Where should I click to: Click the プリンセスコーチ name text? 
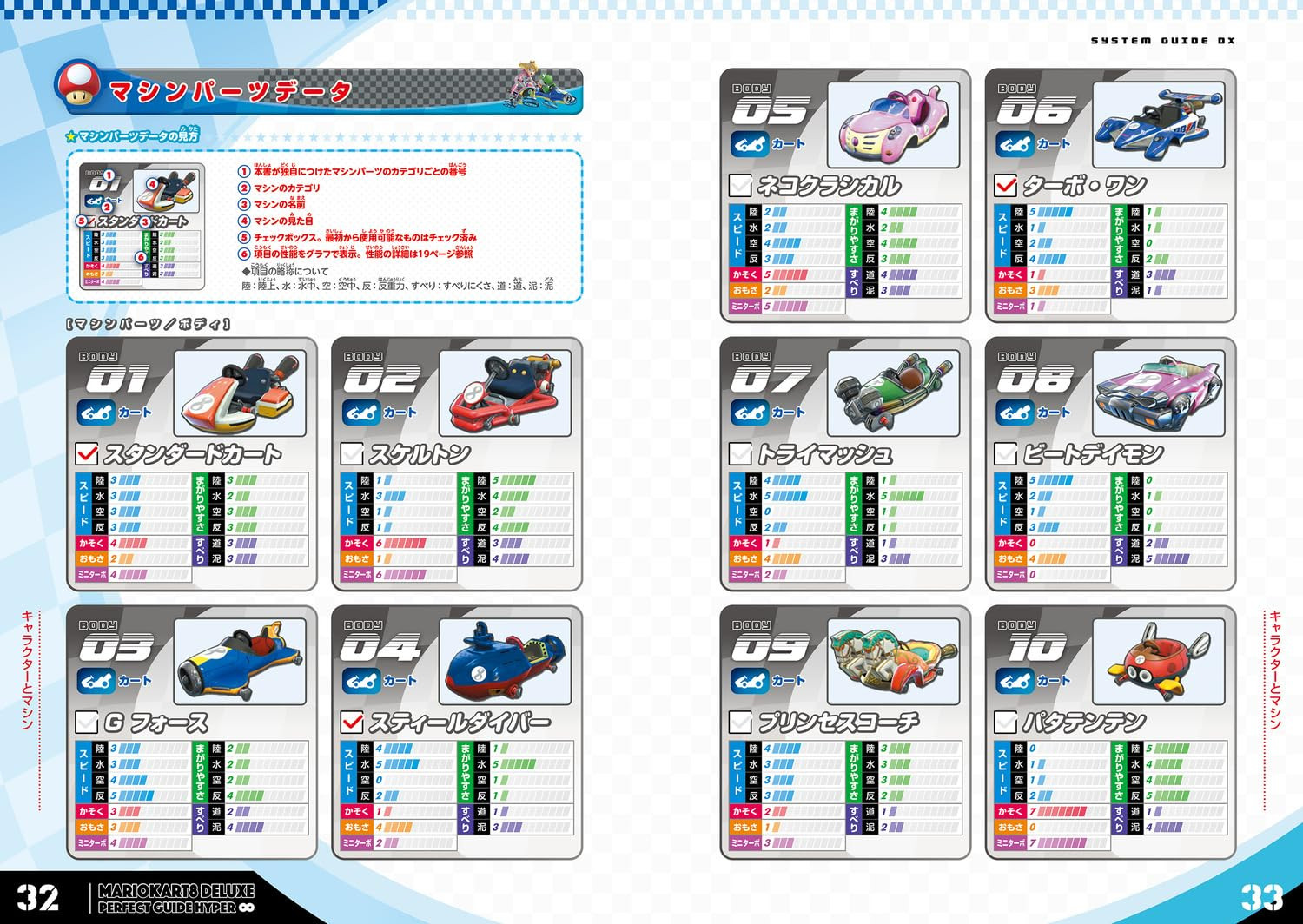coord(838,722)
